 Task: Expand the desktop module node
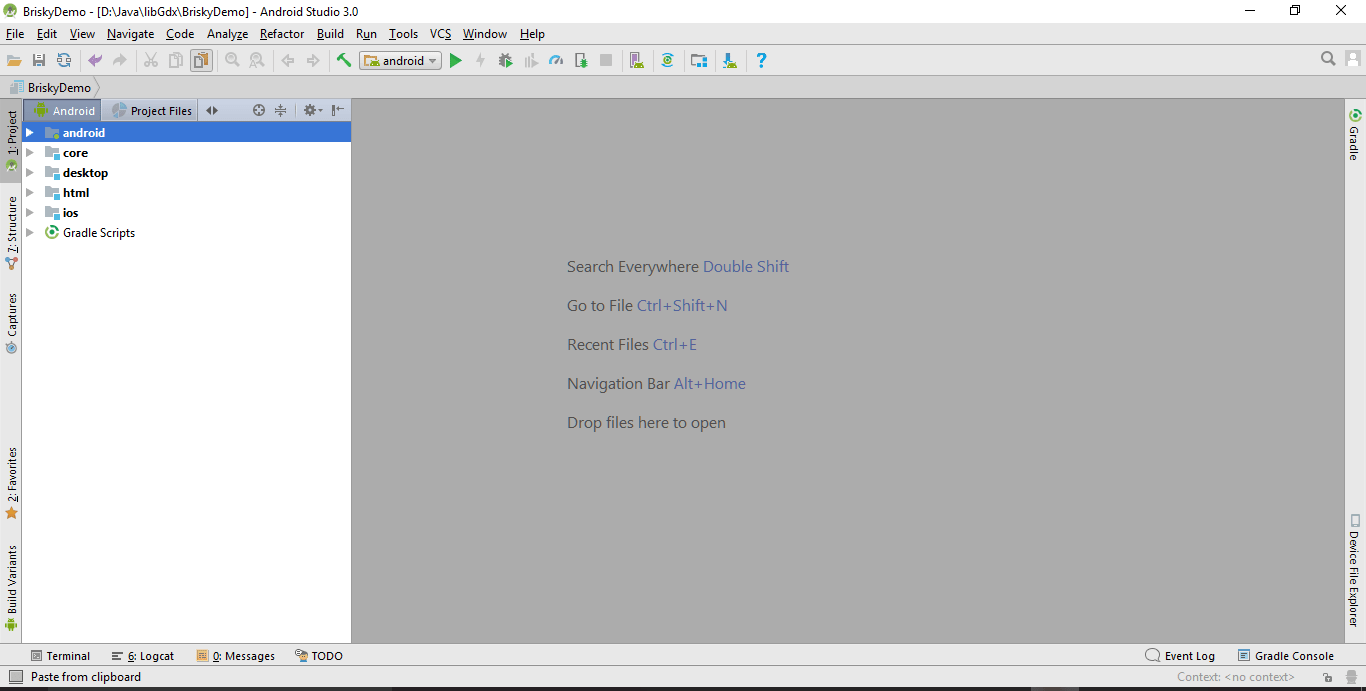tap(30, 173)
